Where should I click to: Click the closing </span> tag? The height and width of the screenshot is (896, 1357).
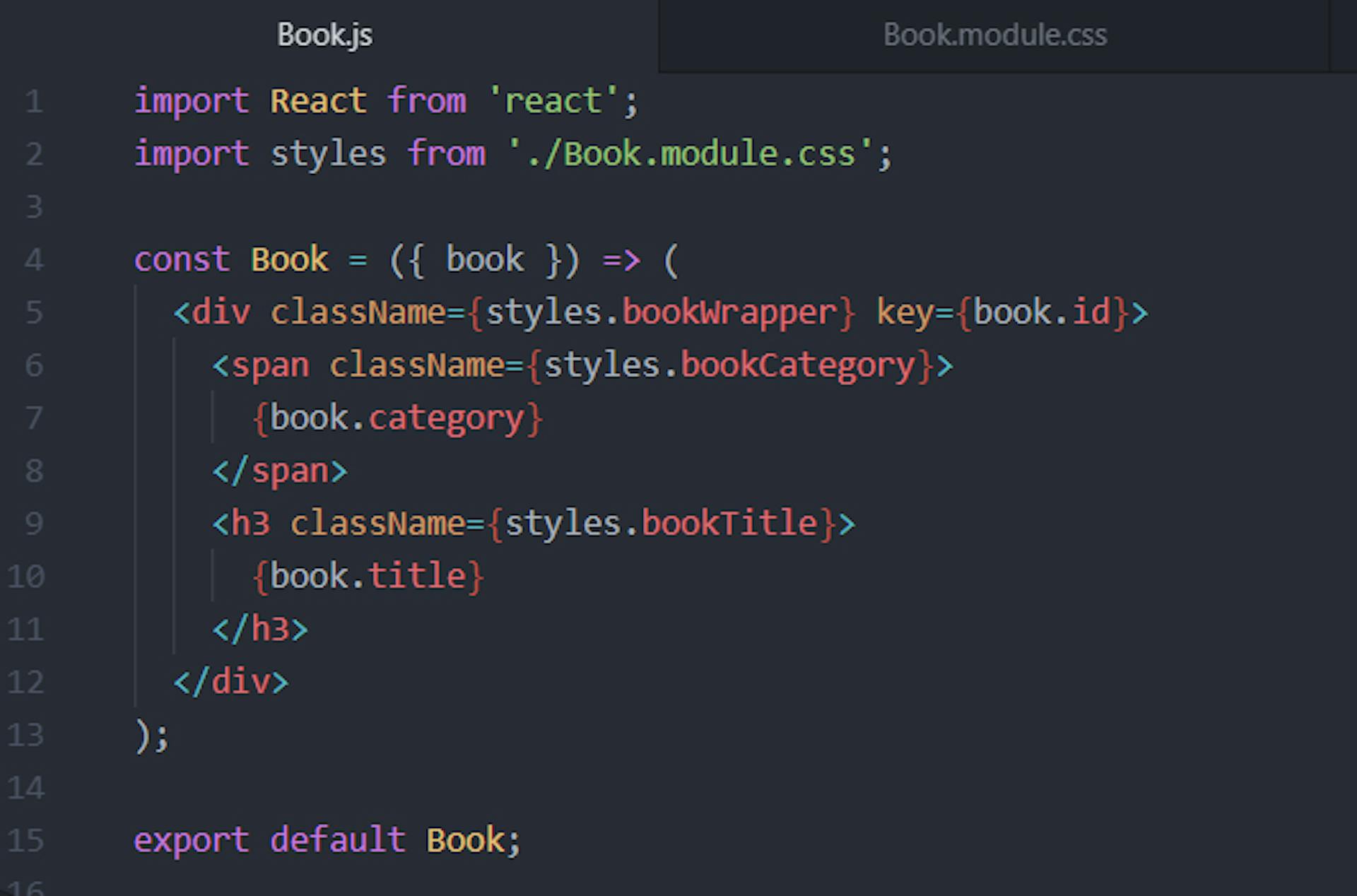[280, 471]
